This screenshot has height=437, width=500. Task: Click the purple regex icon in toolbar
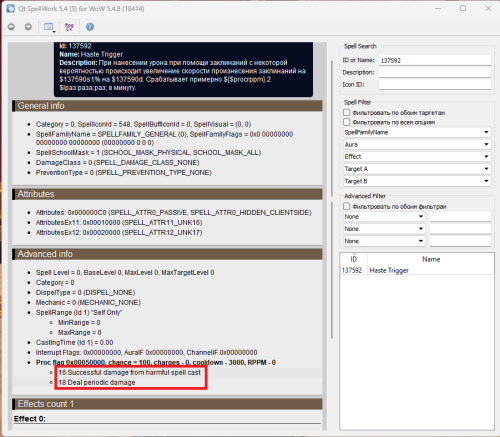coord(69,27)
